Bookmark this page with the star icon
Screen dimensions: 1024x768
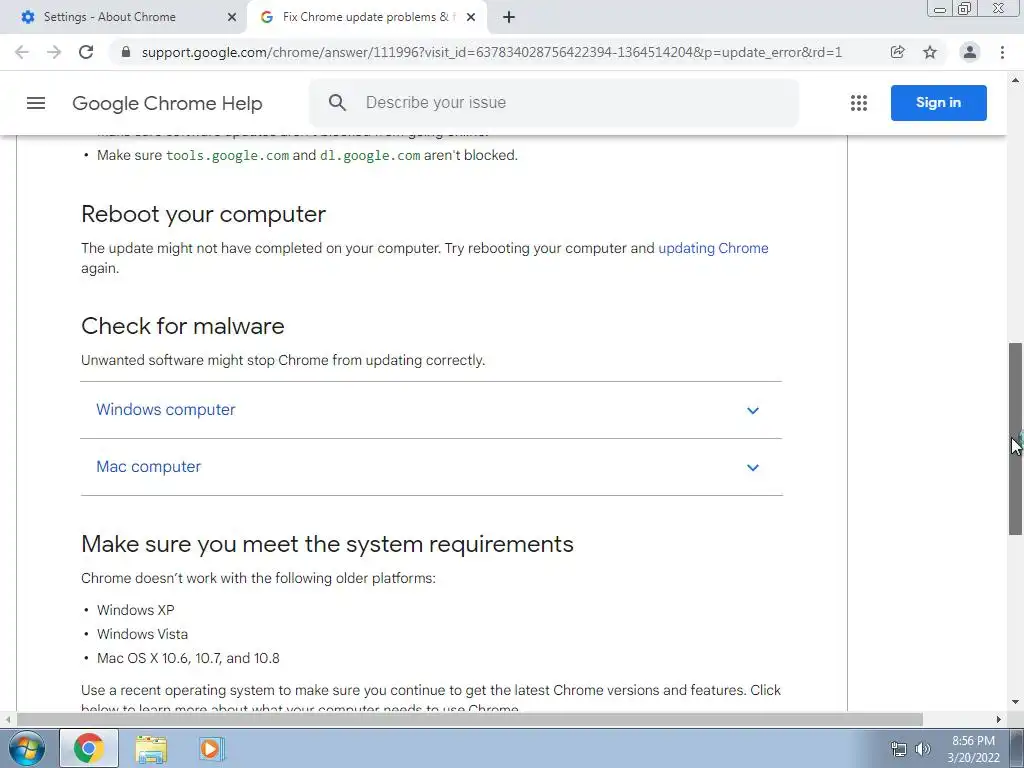pos(930,52)
